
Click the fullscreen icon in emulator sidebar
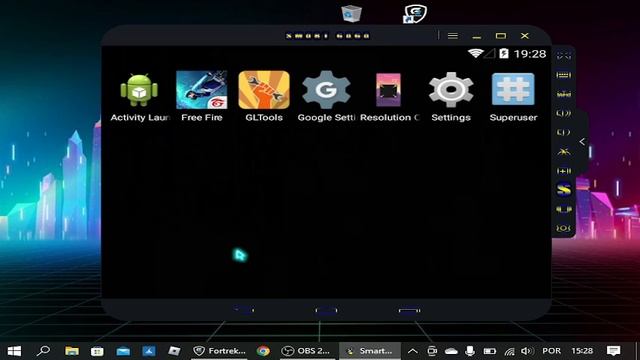(564, 56)
